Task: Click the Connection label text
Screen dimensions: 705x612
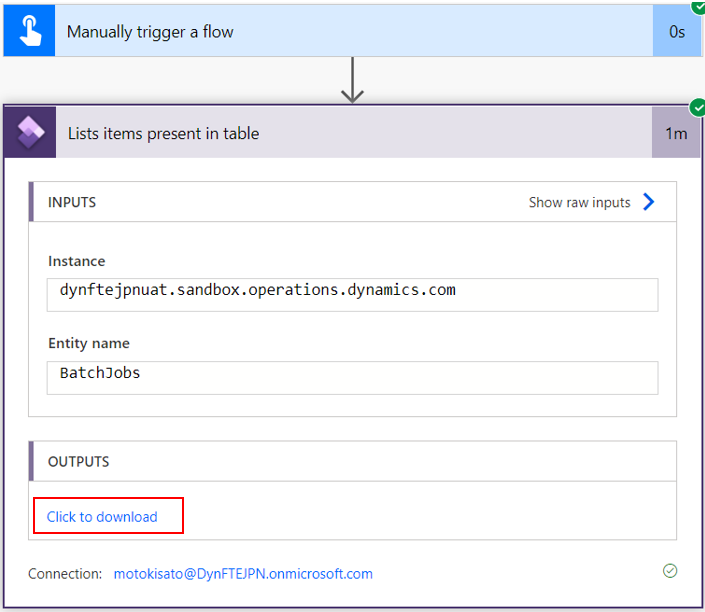Action: [65, 574]
